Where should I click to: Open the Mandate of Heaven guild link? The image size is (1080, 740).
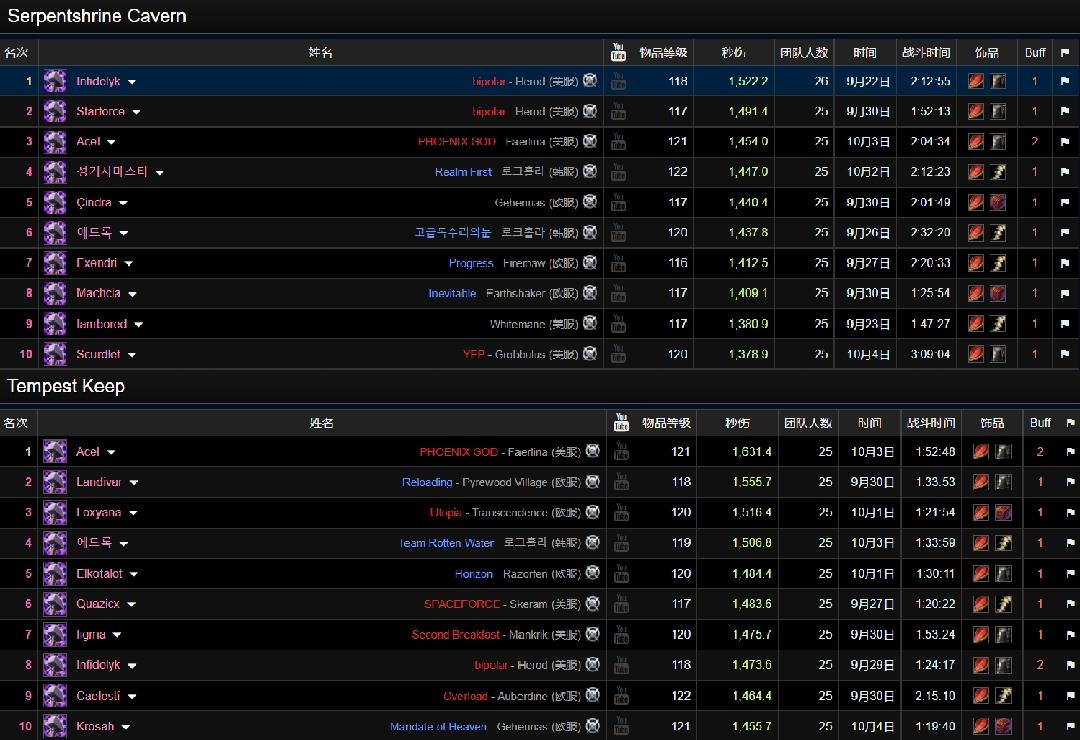(438, 727)
